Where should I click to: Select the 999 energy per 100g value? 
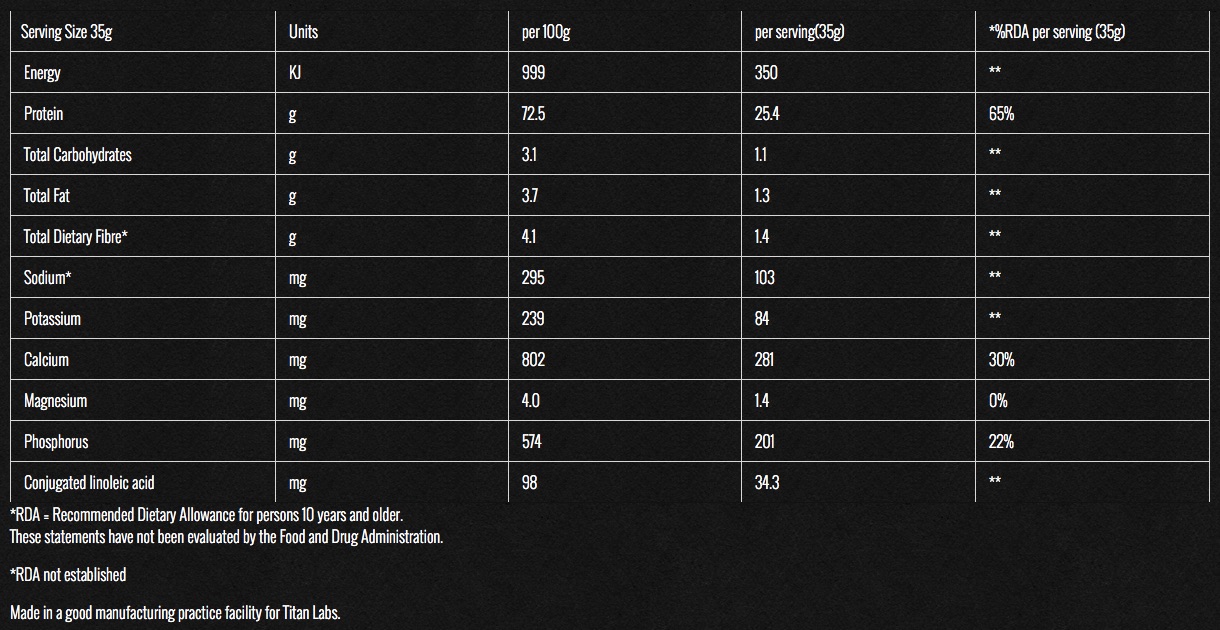click(533, 73)
